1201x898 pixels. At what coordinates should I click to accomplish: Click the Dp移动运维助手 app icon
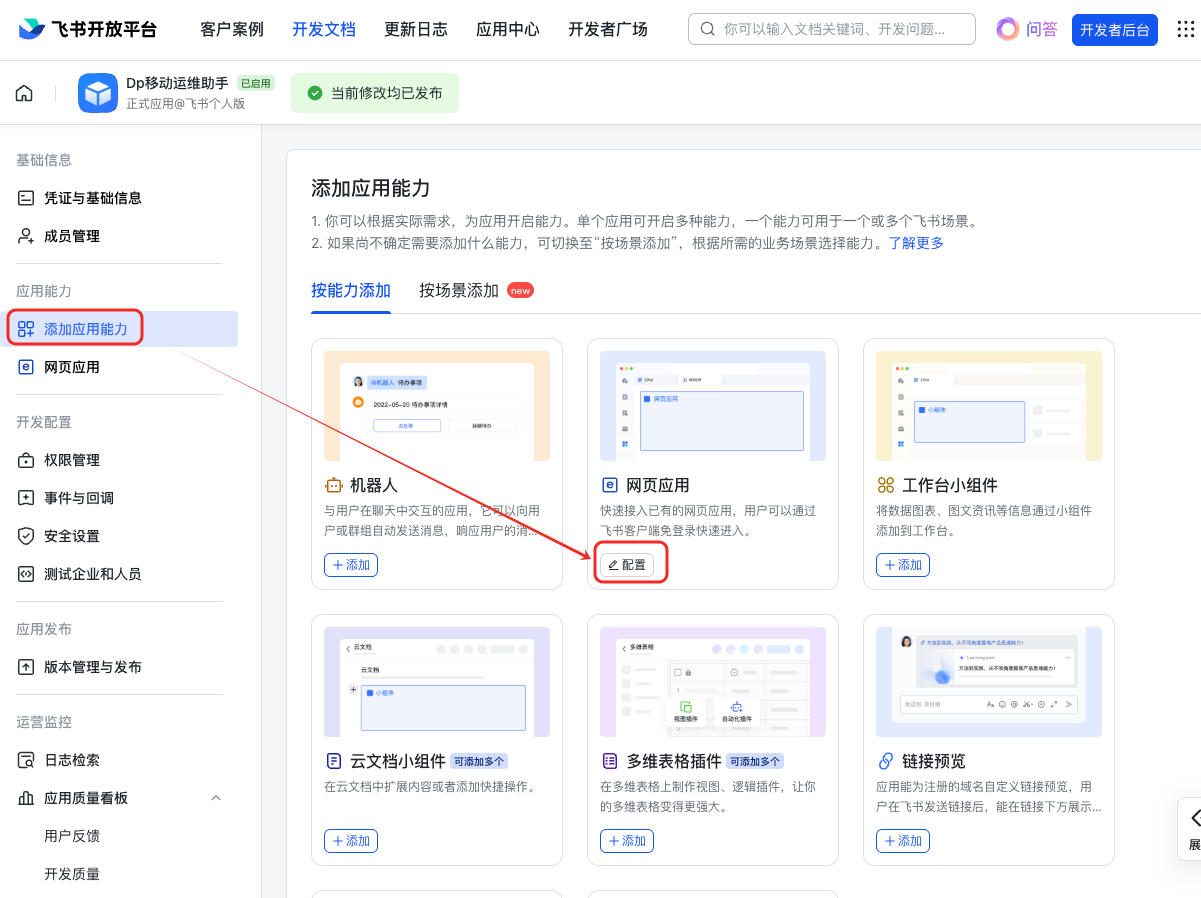coord(98,93)
